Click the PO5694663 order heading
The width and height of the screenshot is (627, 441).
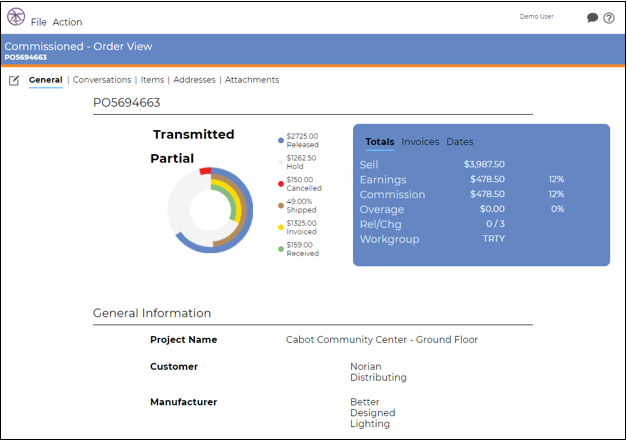126,103
